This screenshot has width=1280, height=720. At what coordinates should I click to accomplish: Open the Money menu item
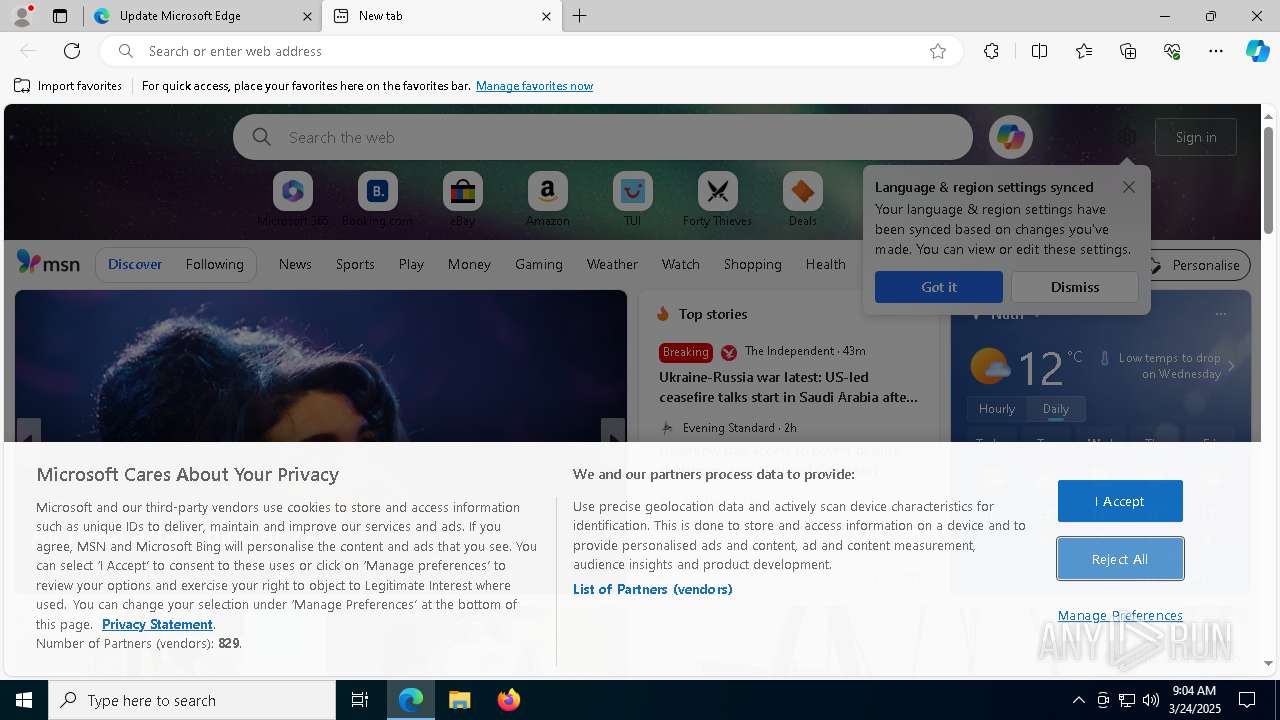pos(469,264)
